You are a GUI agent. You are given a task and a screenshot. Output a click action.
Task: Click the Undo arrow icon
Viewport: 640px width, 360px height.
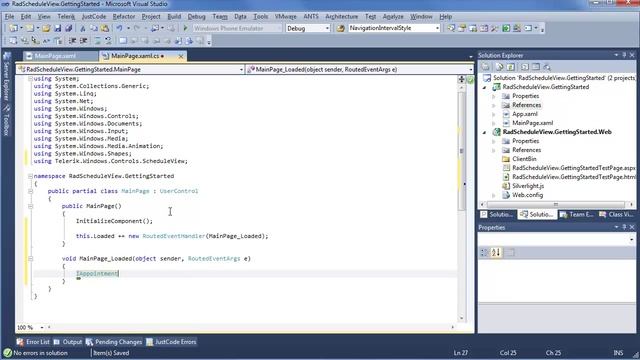click(119, 28)
